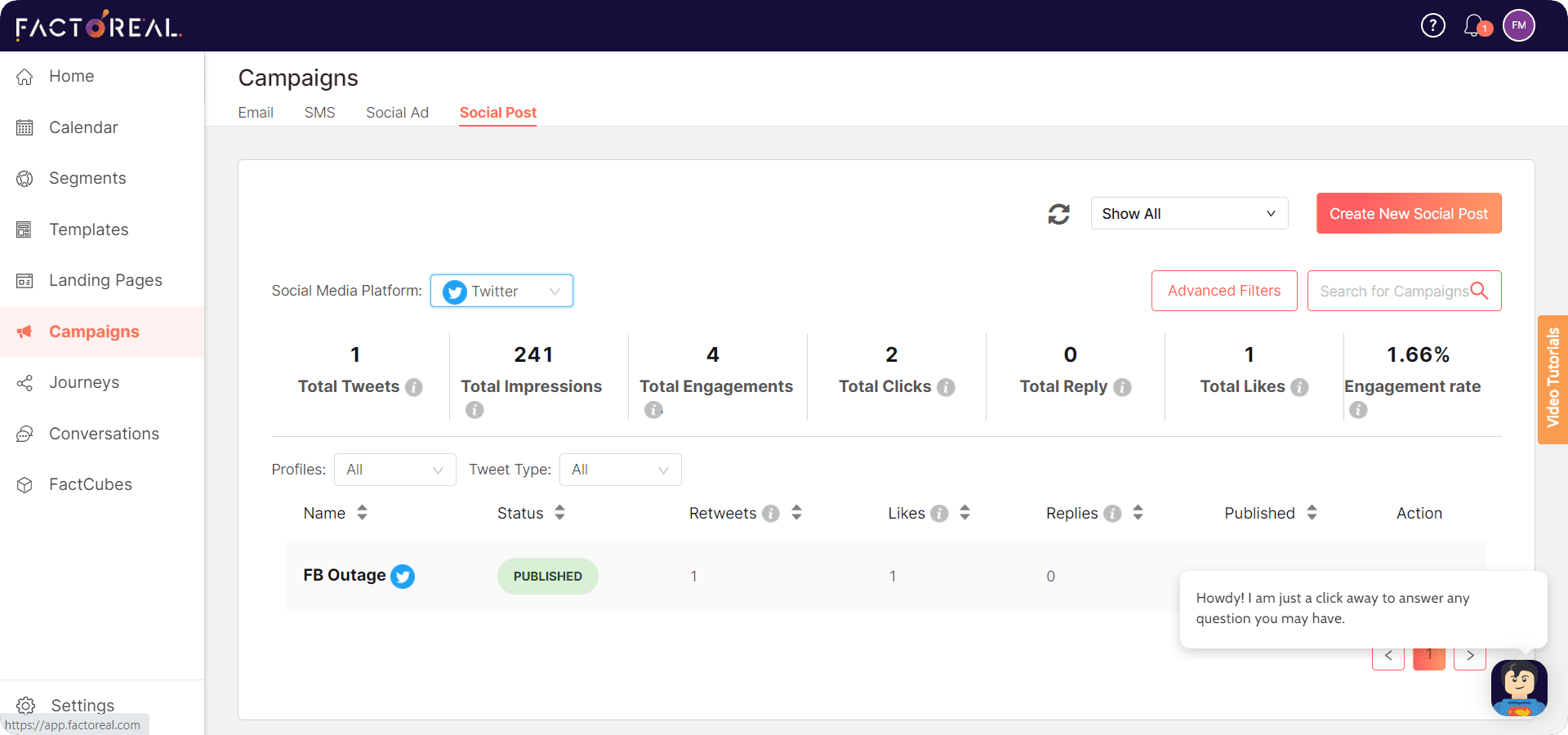Viewport: 1568px width, 735px height.
Task: Click the FM user profile avatar
Action: [1518, 26]
